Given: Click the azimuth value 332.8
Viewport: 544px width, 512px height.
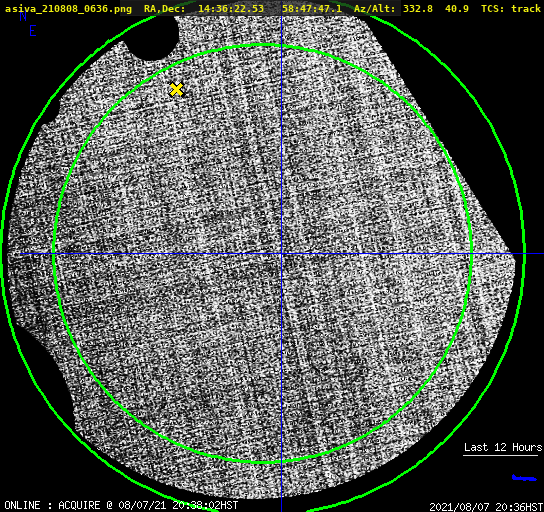Looking at the screenshot, I should click(x=418, y=8).
